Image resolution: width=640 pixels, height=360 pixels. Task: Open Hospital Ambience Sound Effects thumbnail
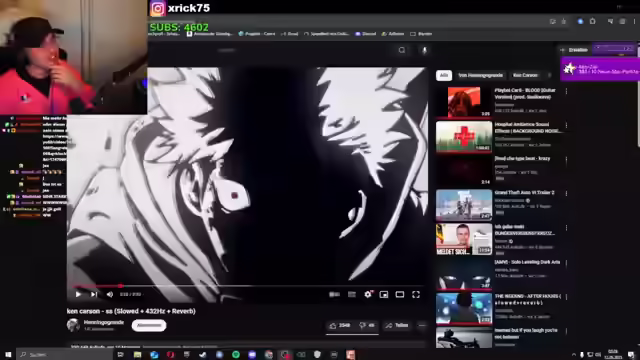click(464, 136)
